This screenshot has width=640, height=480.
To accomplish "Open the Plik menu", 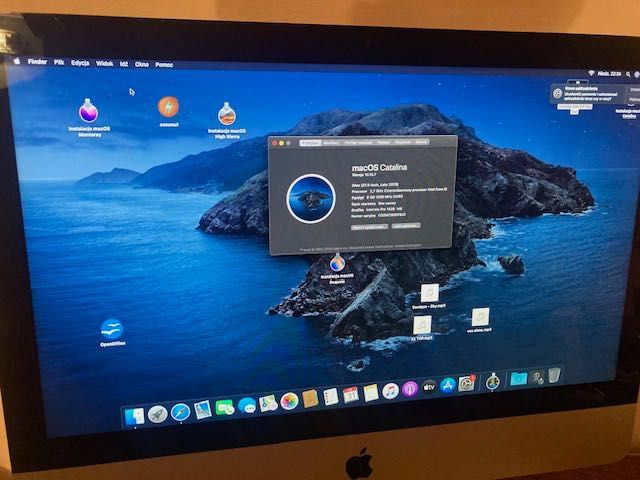I will 59,62.
